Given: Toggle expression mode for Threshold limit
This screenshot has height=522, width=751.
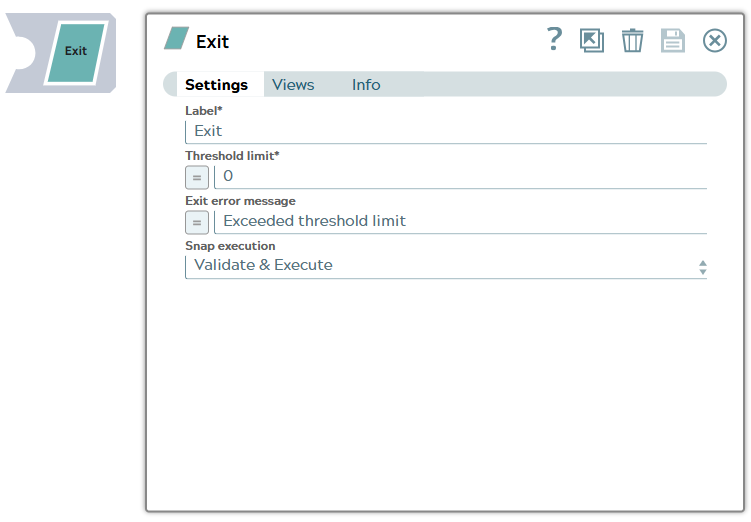Looking at the screenshot, I should (197, 176).
